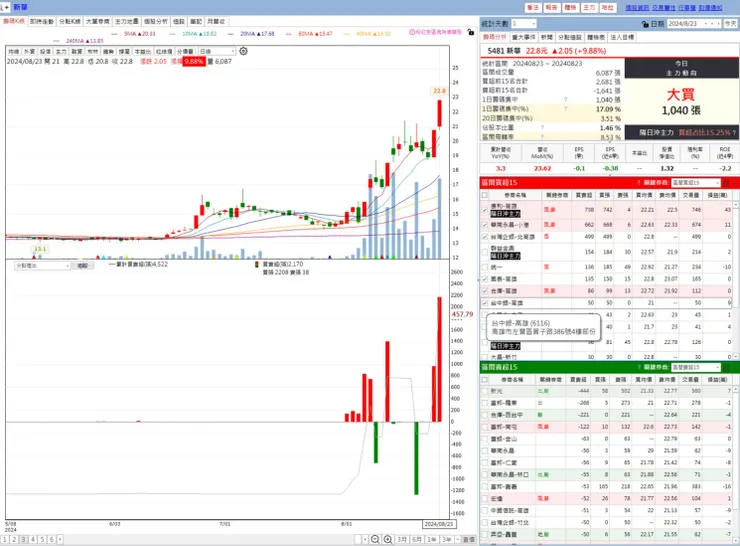
Task: Click the lock icon beside 日期 date field
Action: click(645, 24)
